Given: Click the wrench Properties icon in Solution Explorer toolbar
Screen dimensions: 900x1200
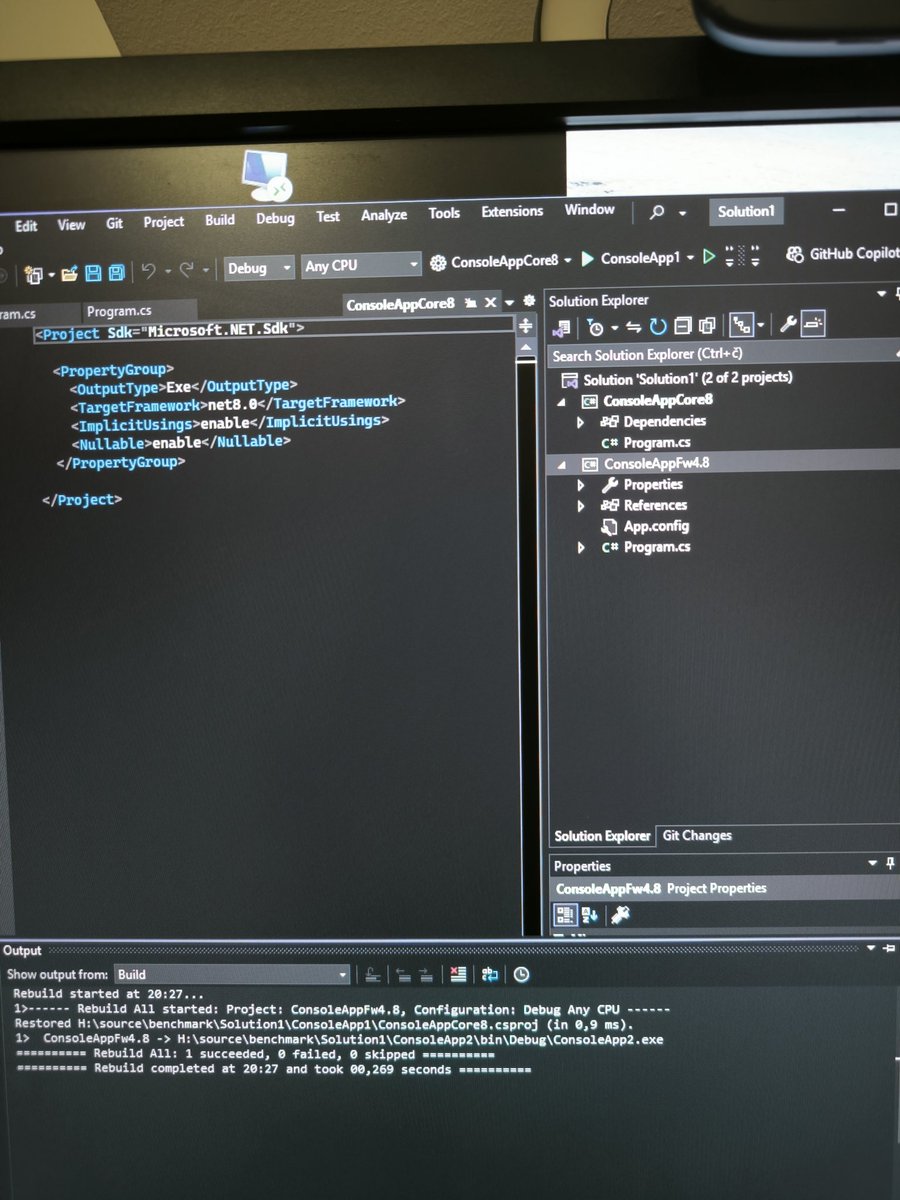Looking at the screenshot, I should 788,323.
